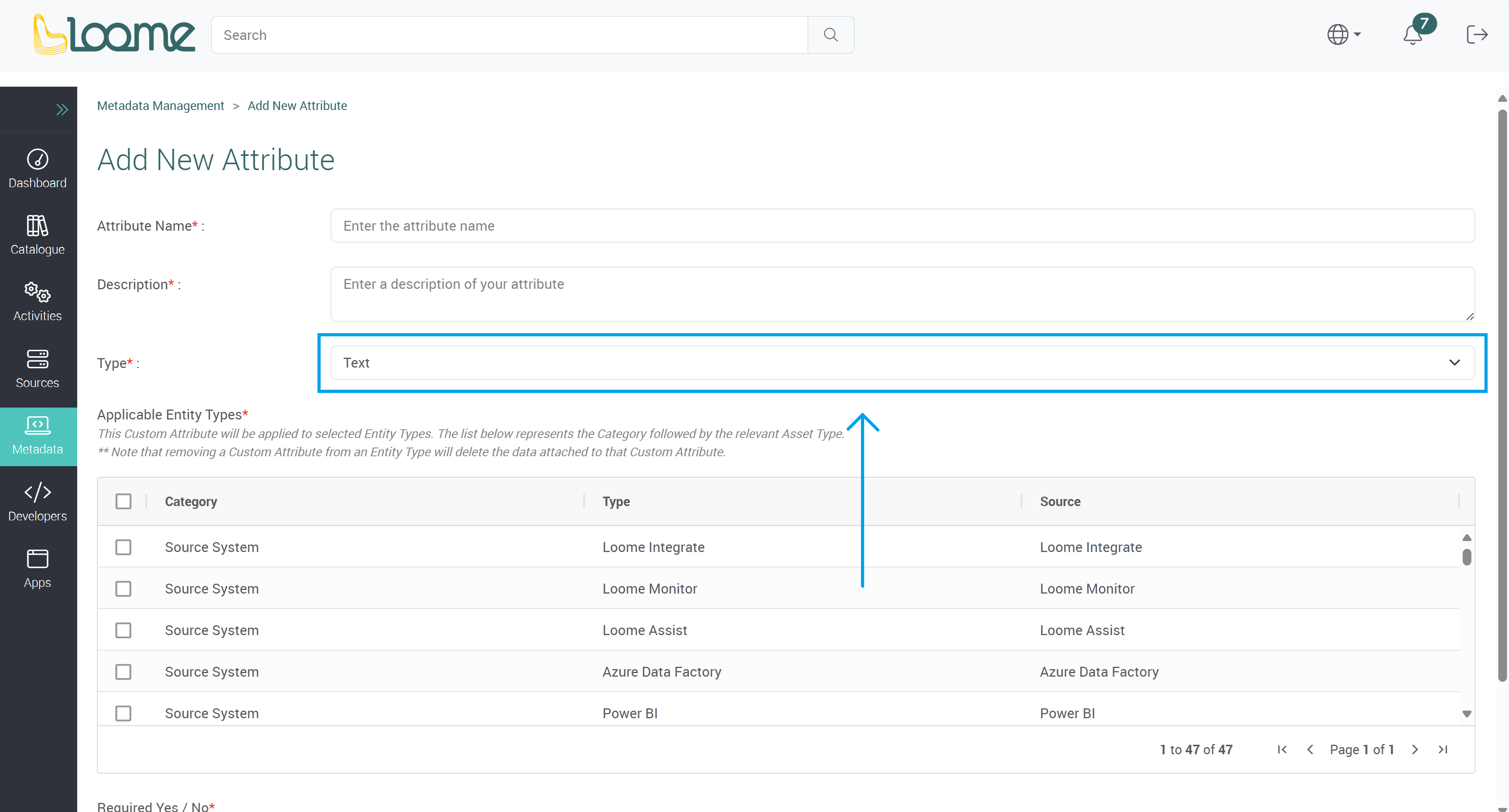Tick the Power BI row checkbox
This screenshot has height=812, width=1509.
coord(123,713)
